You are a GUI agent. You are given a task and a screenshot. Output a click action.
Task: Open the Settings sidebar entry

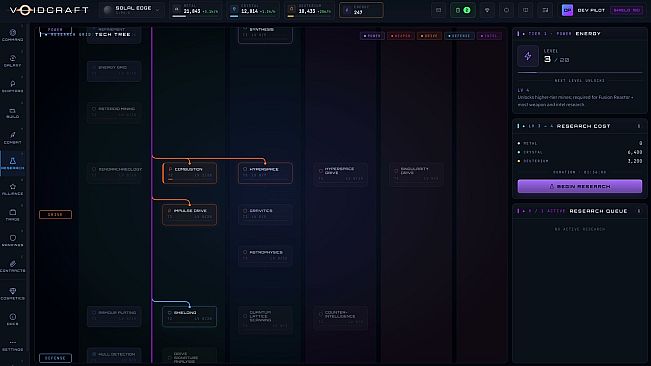pos(12,345)
